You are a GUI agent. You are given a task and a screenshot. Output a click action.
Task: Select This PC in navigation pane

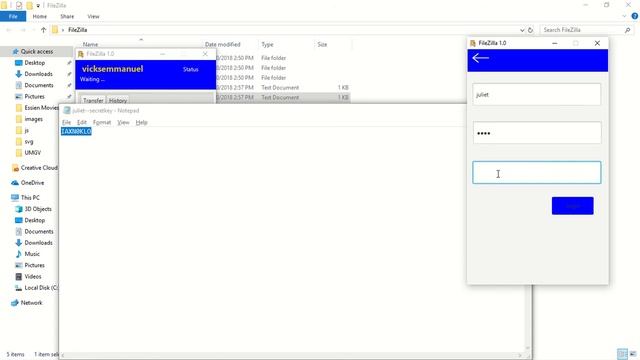point(30,198)
